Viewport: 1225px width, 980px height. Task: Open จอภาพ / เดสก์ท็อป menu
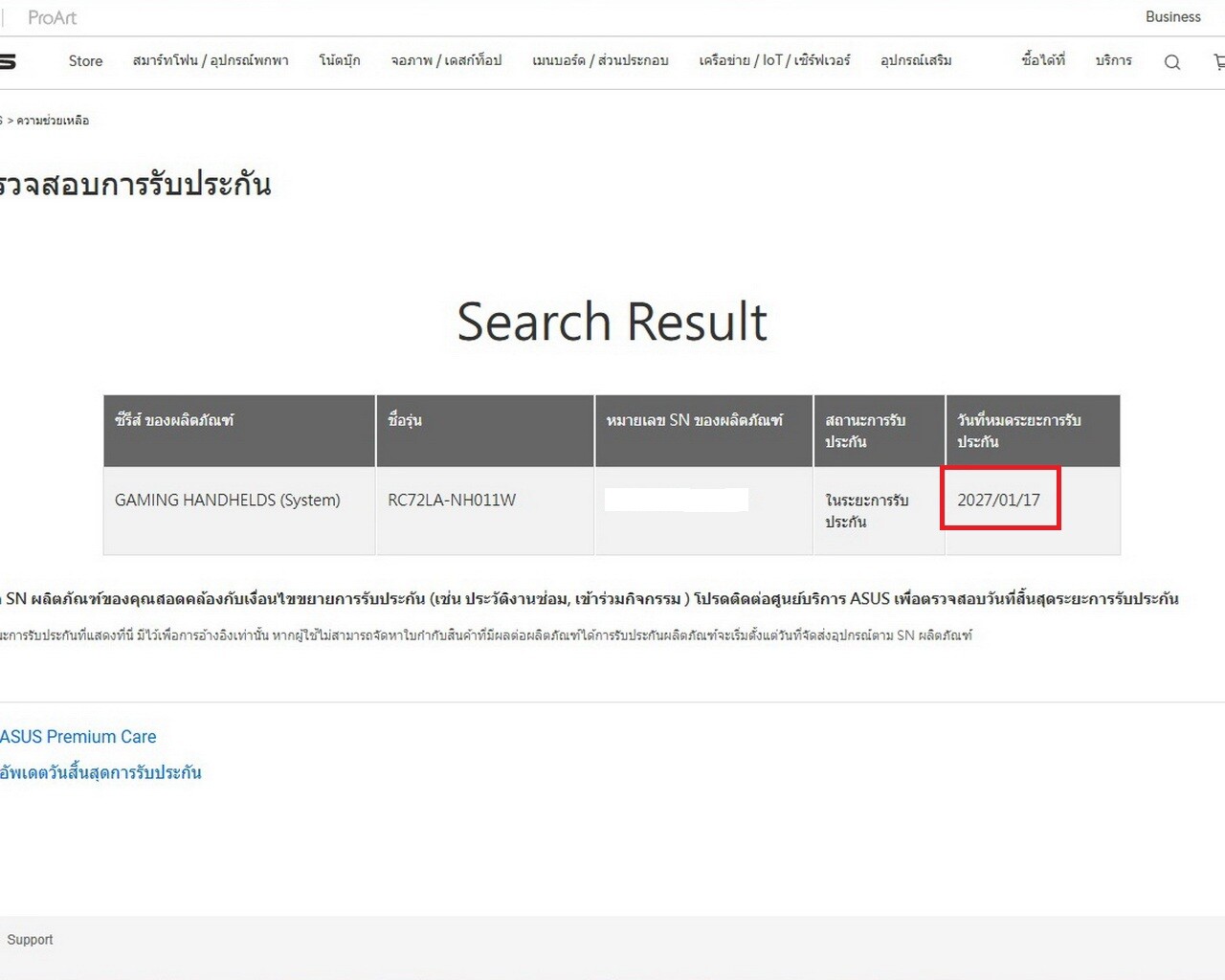[446, 60]
